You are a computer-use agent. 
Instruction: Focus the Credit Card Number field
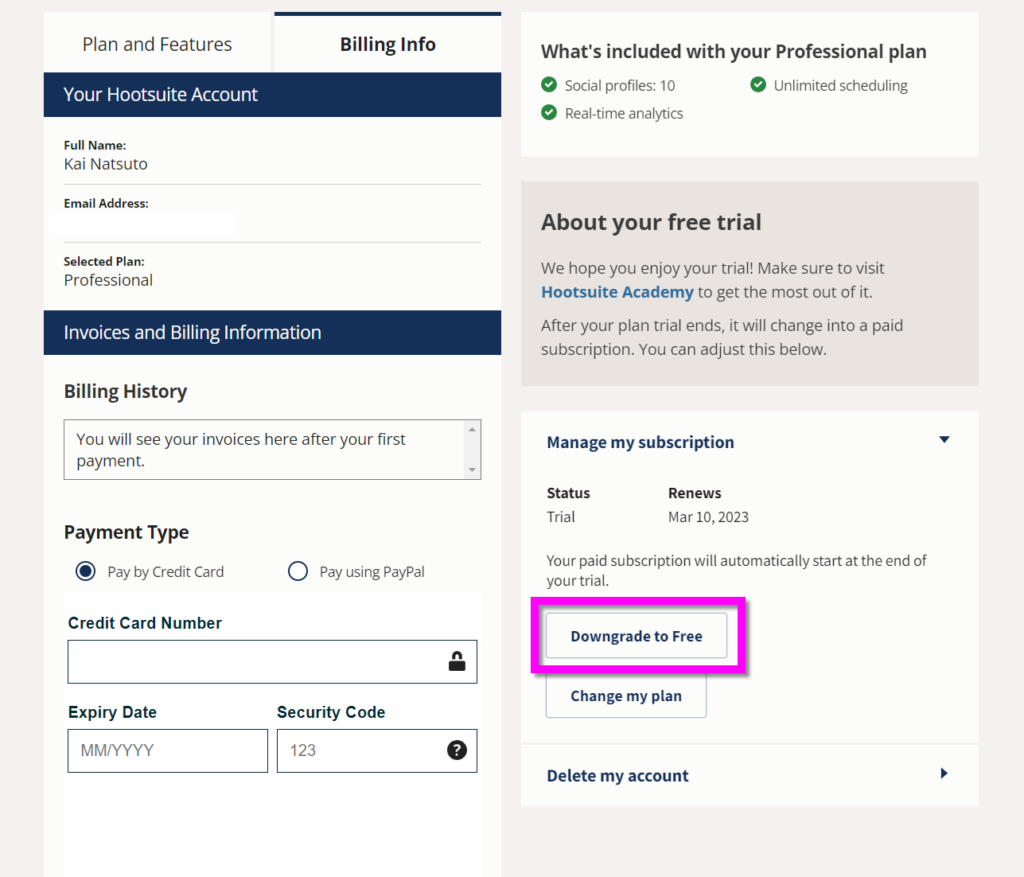pyautogui.click(x=272, y=662)
